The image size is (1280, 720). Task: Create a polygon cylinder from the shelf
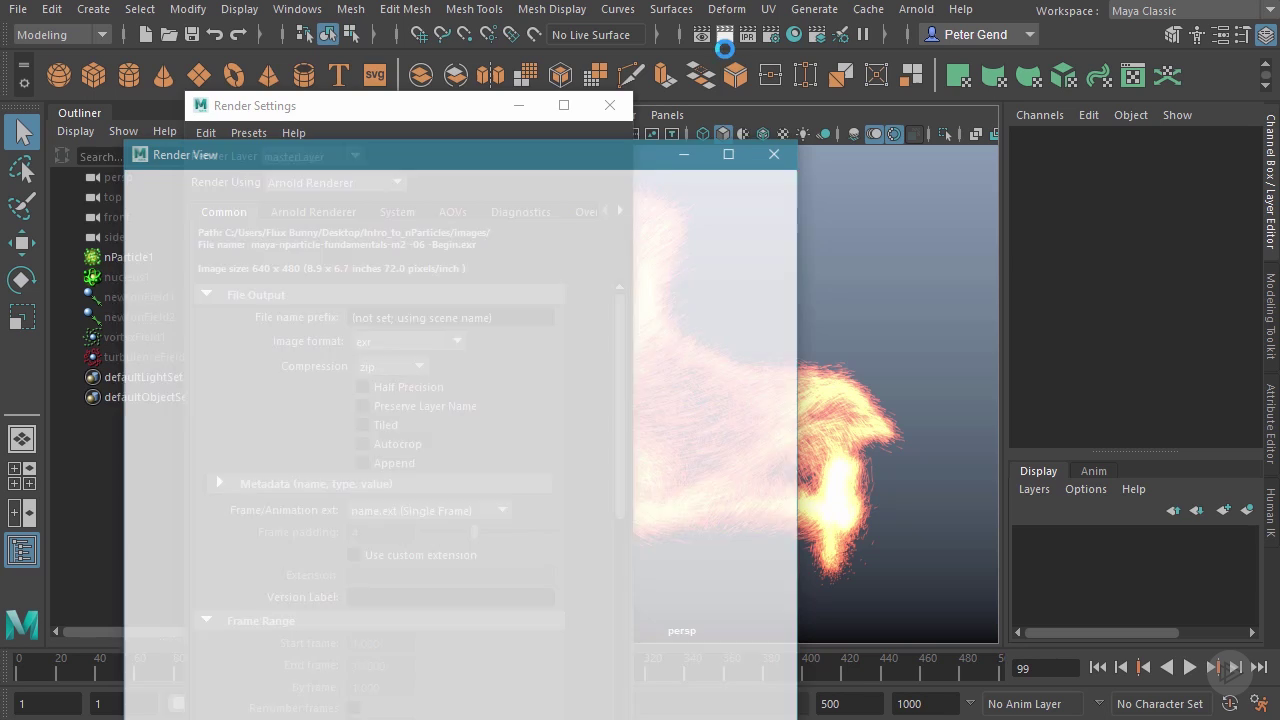point(129,76)
